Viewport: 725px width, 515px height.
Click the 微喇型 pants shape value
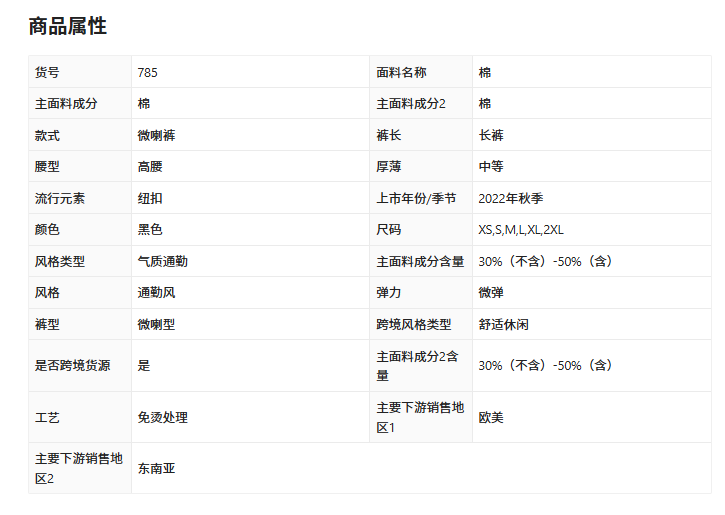pyautogui.click(x=157, y=325)
